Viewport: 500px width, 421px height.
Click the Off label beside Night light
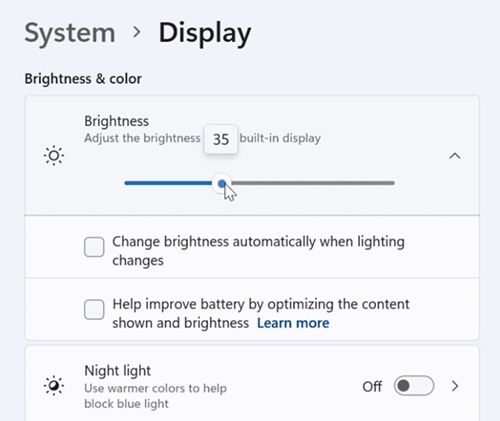pyautogui.click(x=372, y=387)
